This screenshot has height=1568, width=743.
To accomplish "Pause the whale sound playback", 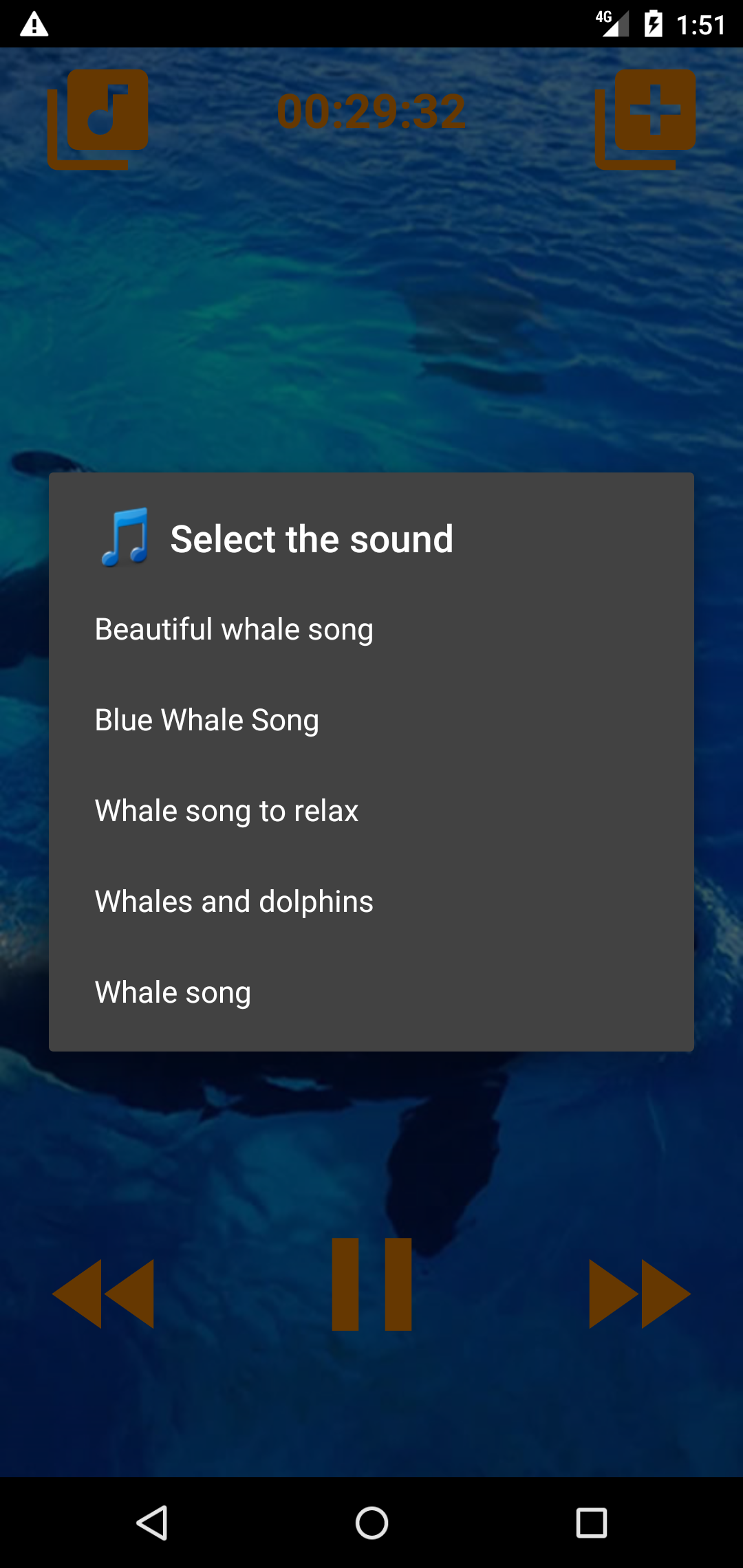I will click(371, 1284).
